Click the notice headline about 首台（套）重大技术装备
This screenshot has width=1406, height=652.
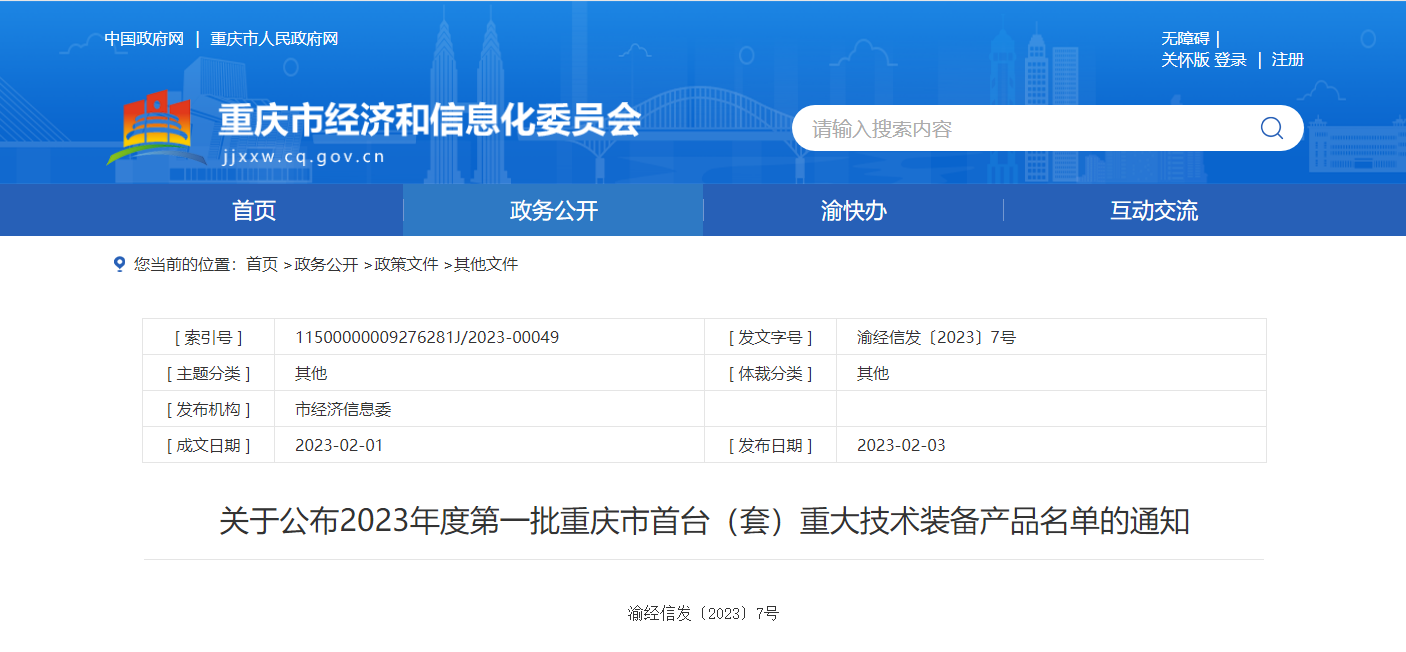point(704,521)
